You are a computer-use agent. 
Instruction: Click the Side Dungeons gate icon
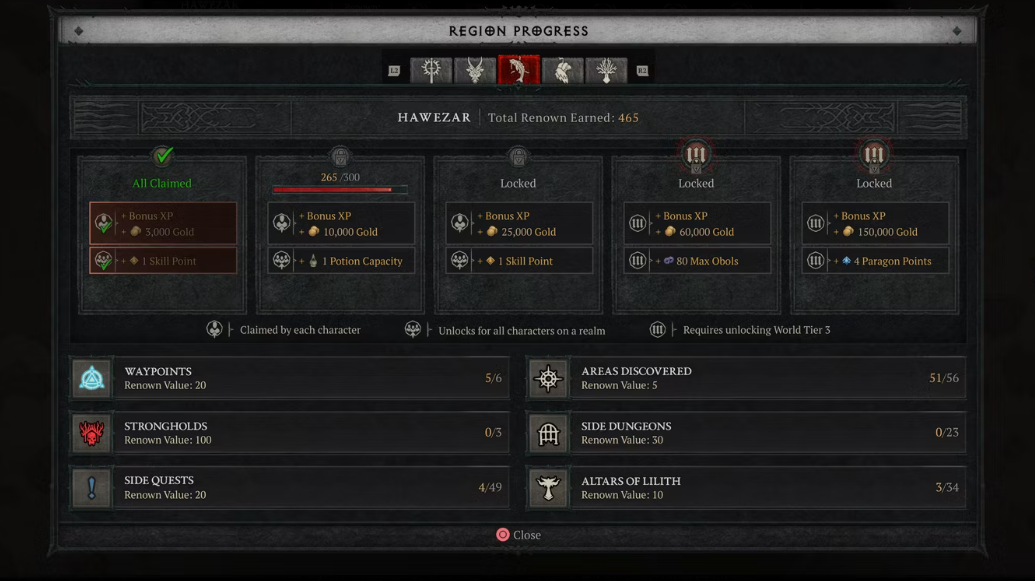tap(549, 433)
